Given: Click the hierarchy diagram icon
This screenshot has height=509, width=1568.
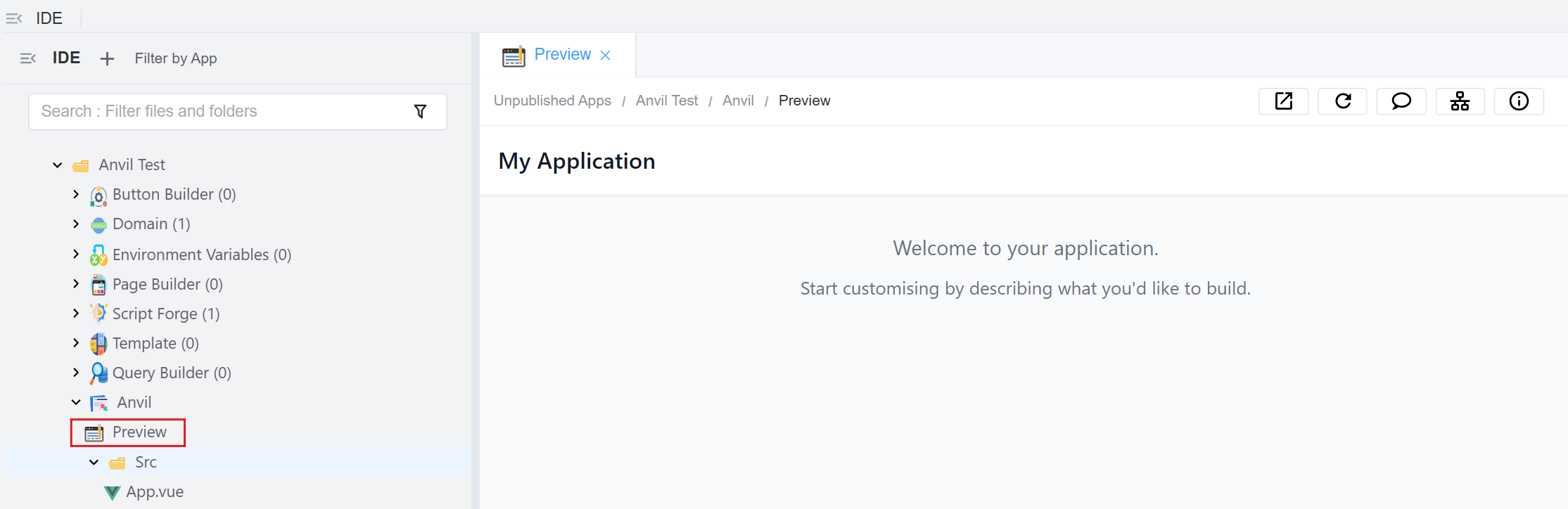Looking at the screenshot, I should pyautogui.click(x=1460, y=101).
